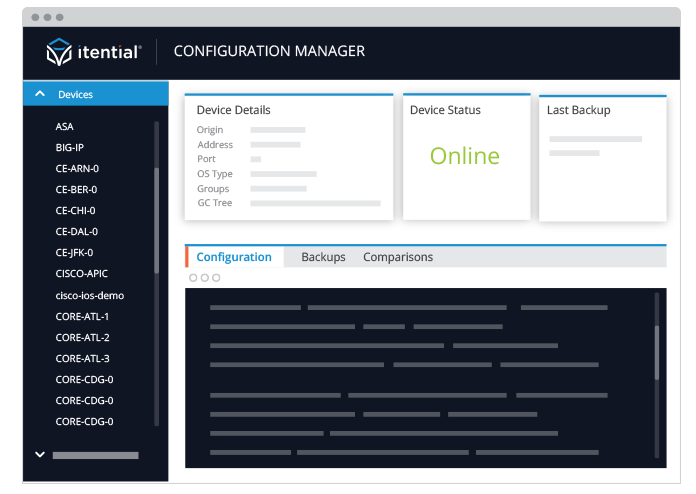Image resolution: width=696 pixels, height=494 pixels.
Task: Click the Origin field label
Action: pyautogui.click(x=210, y=130)
